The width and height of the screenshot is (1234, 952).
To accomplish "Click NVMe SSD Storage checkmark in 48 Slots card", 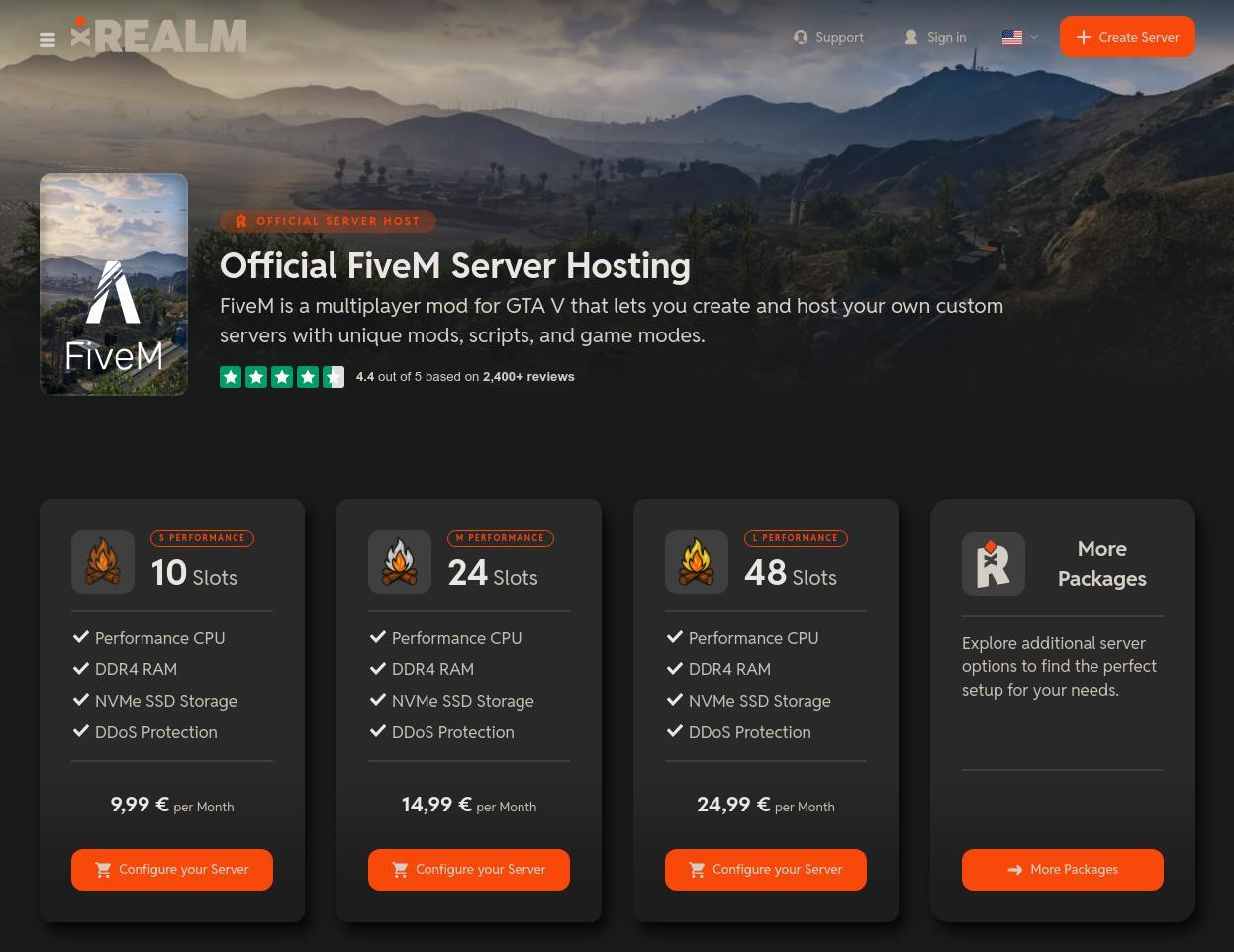I will 675,700.
